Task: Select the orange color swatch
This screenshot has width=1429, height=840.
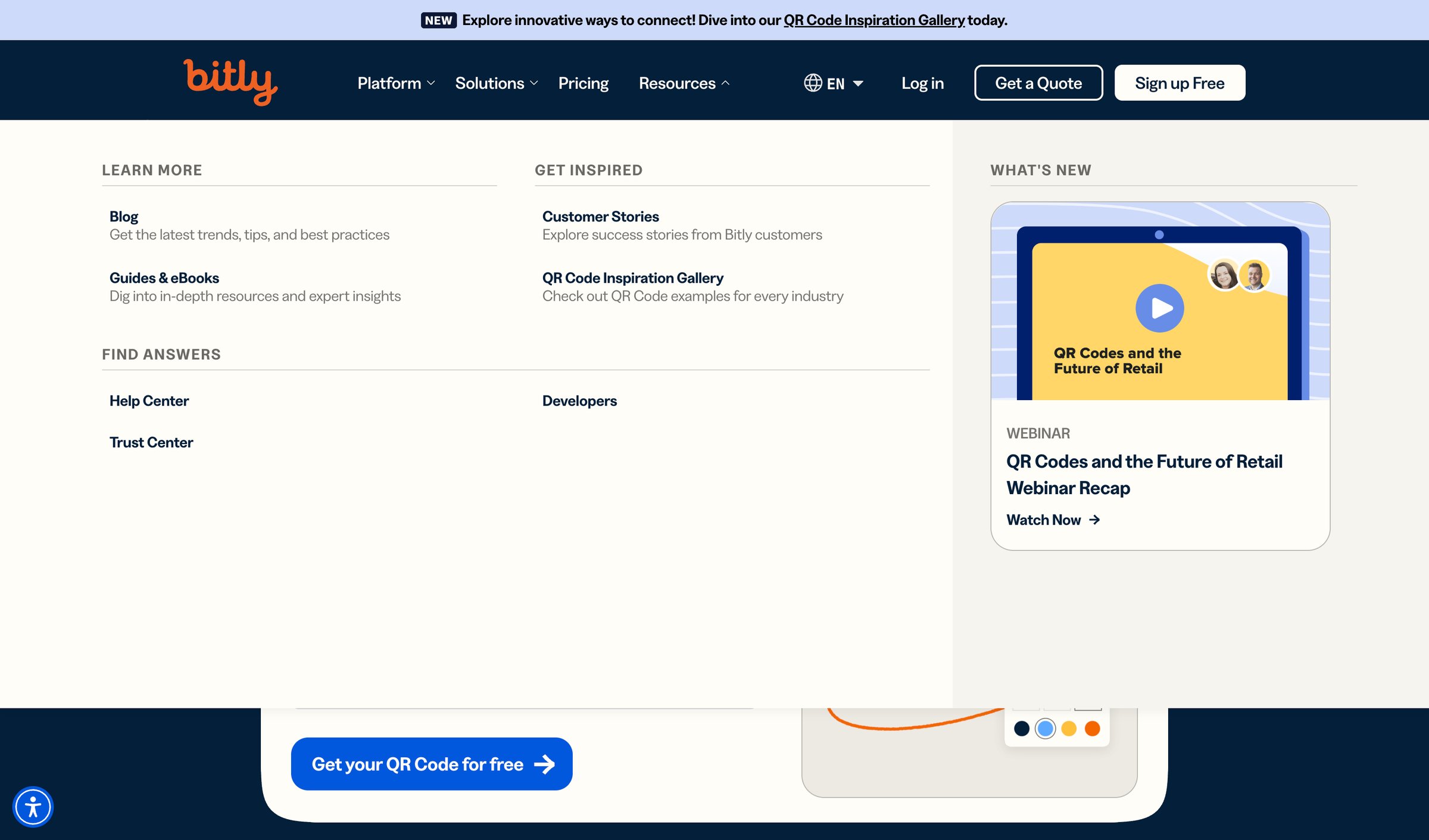Action: tap(1092, 728)
